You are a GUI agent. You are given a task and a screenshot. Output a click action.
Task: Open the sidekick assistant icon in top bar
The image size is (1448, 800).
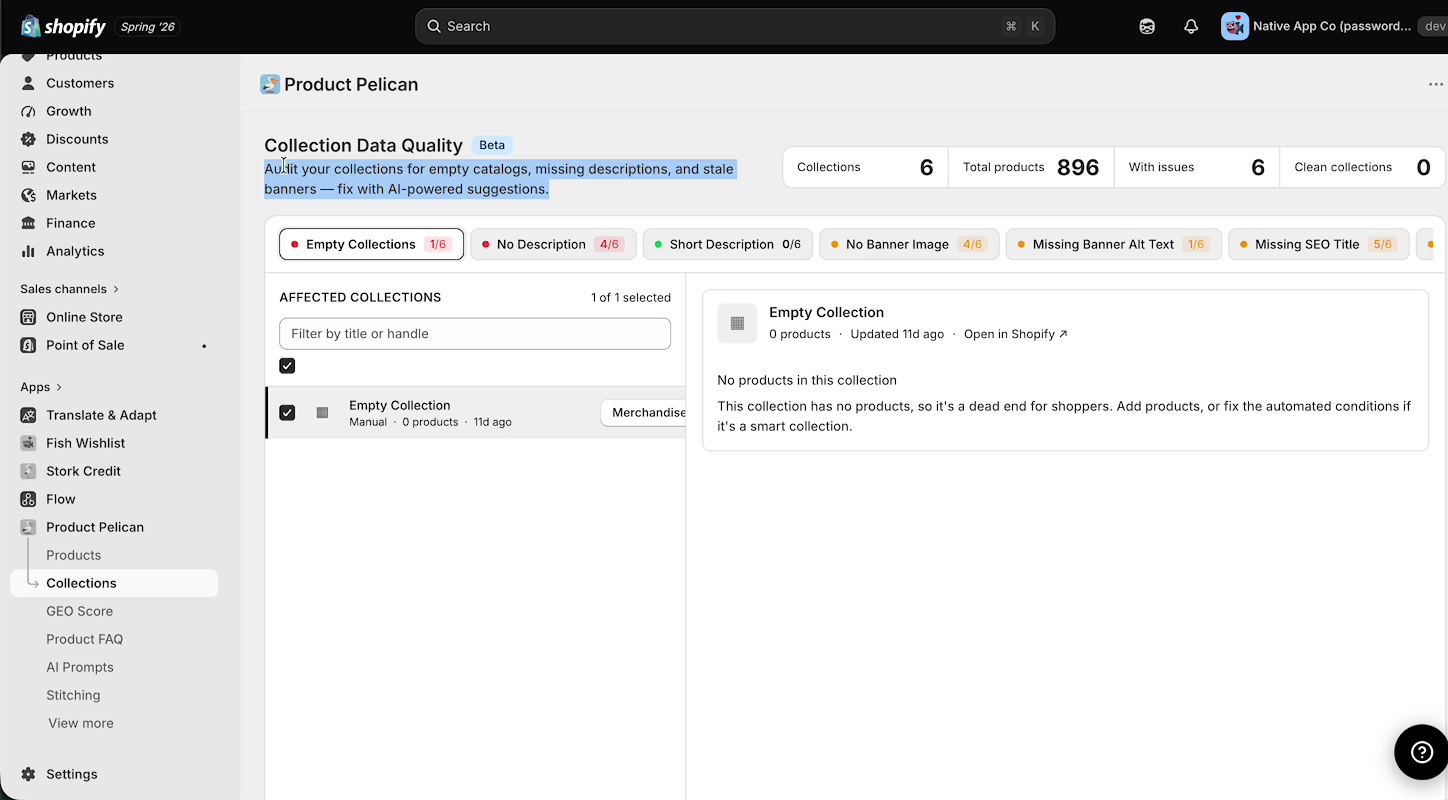point(1147,27)
